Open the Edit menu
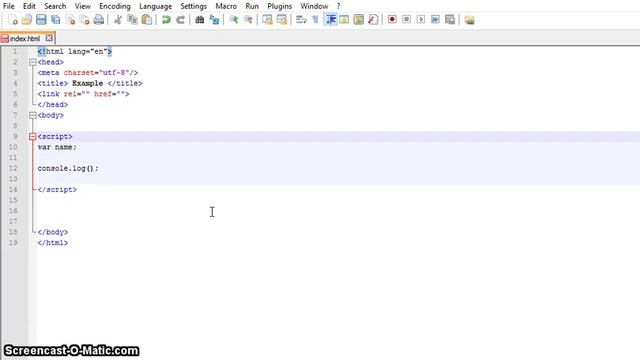 (29, 6)
